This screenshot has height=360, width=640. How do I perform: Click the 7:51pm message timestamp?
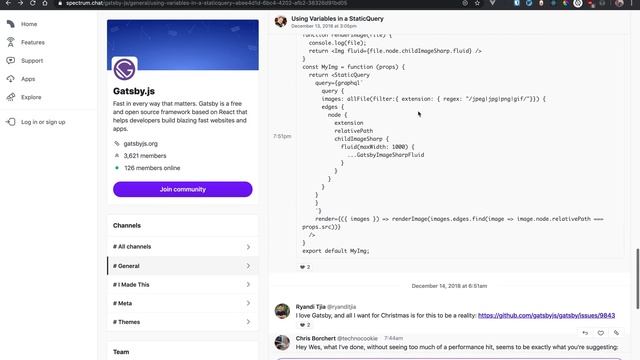click(282, 136)
